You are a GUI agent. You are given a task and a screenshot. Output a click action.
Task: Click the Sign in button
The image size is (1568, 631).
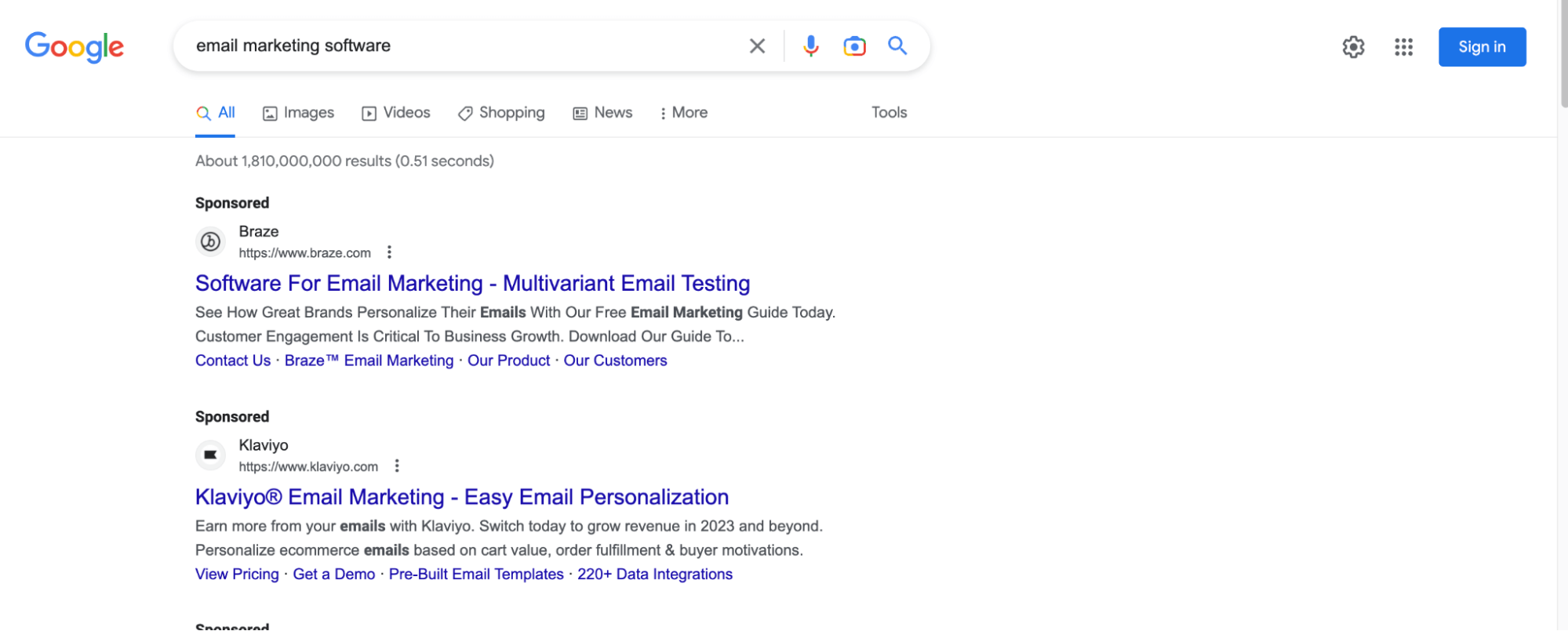[1482, 47]
